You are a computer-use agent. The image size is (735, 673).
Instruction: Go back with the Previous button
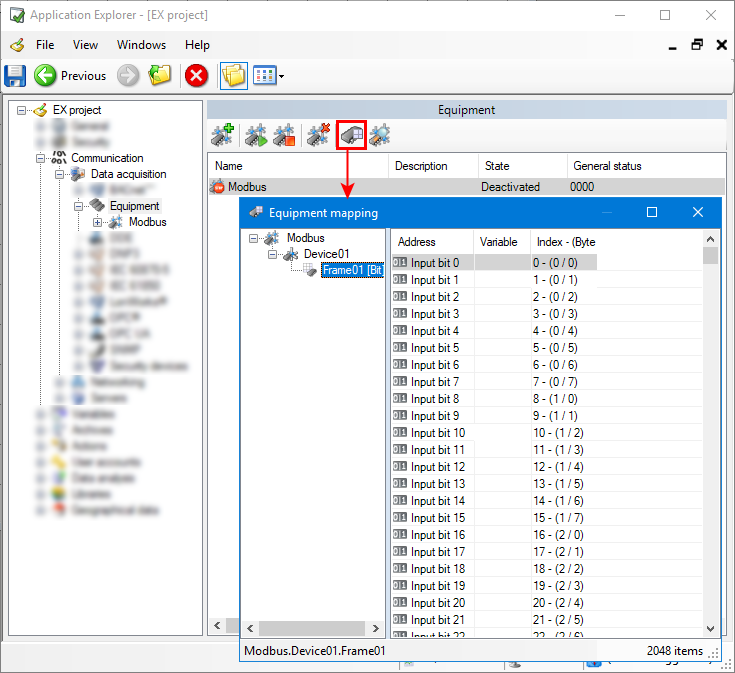(x=70, y=76)
